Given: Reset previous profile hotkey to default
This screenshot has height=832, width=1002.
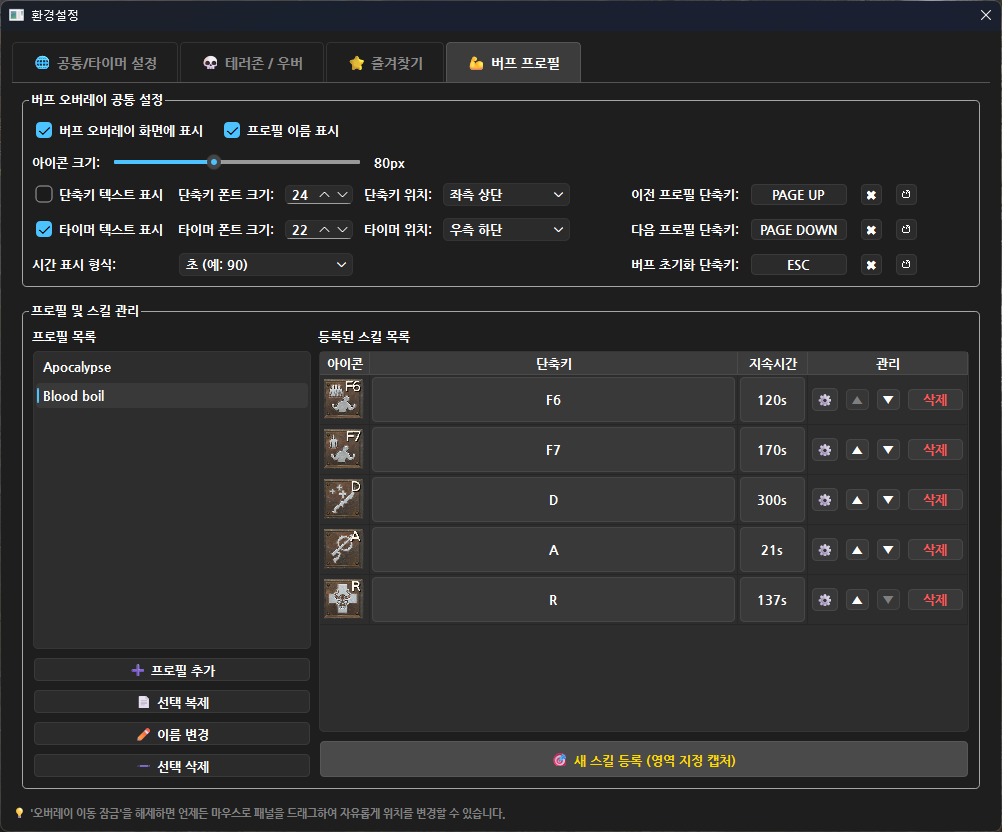Looking at the screenshot, I should (906, 195).
